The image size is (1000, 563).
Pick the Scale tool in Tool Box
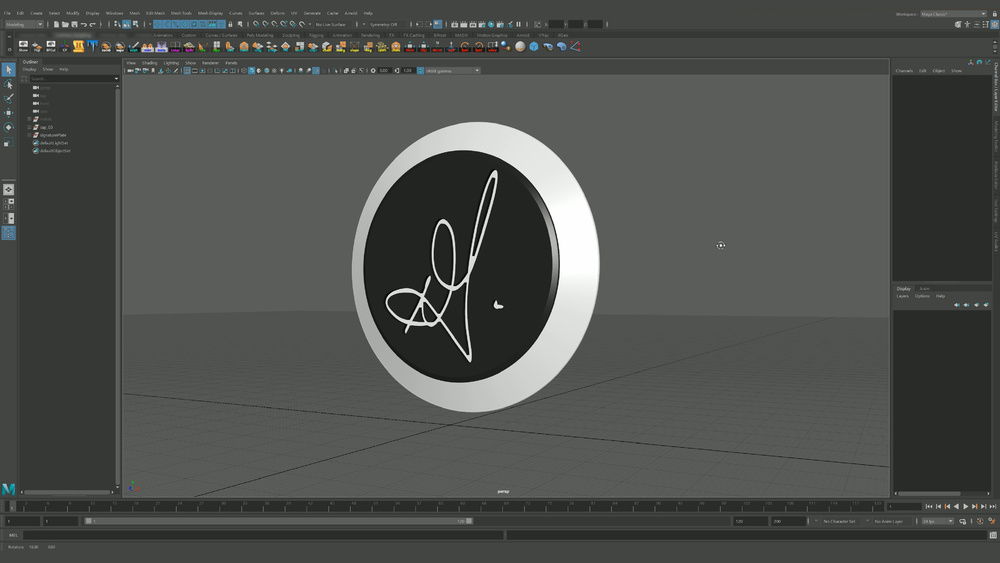(x=8, y=142)
